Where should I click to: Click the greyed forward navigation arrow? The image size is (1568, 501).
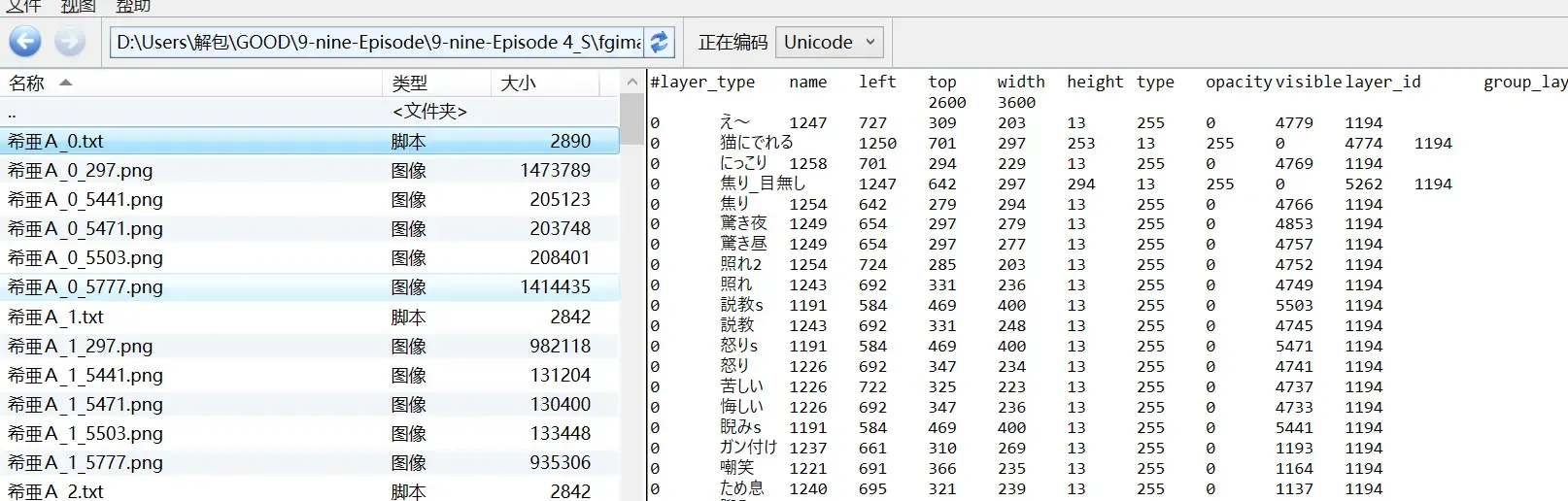[x=70, y=42]
